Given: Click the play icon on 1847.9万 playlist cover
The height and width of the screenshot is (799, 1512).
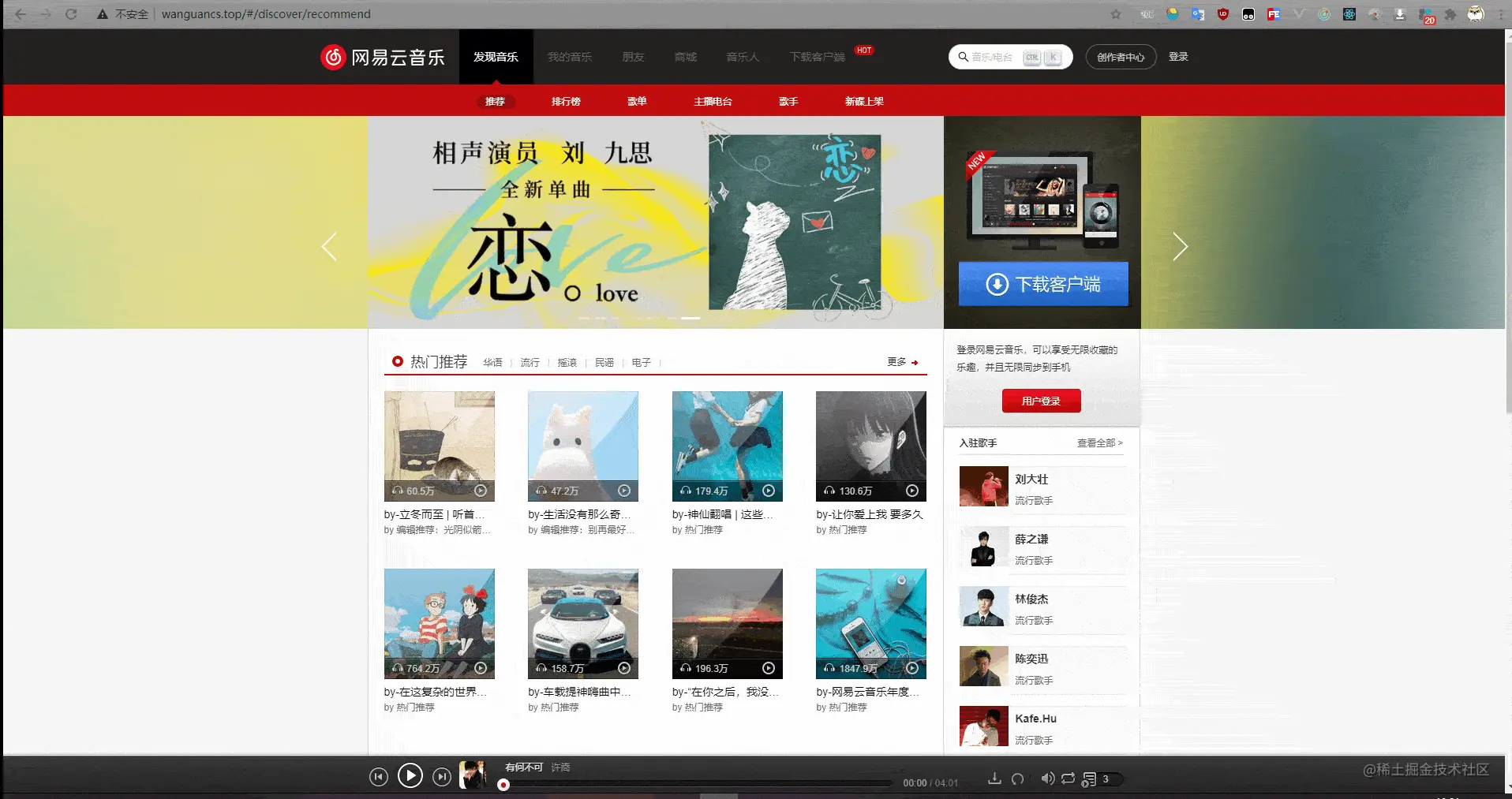Looking at the screenshot, I should click(912, 668).
